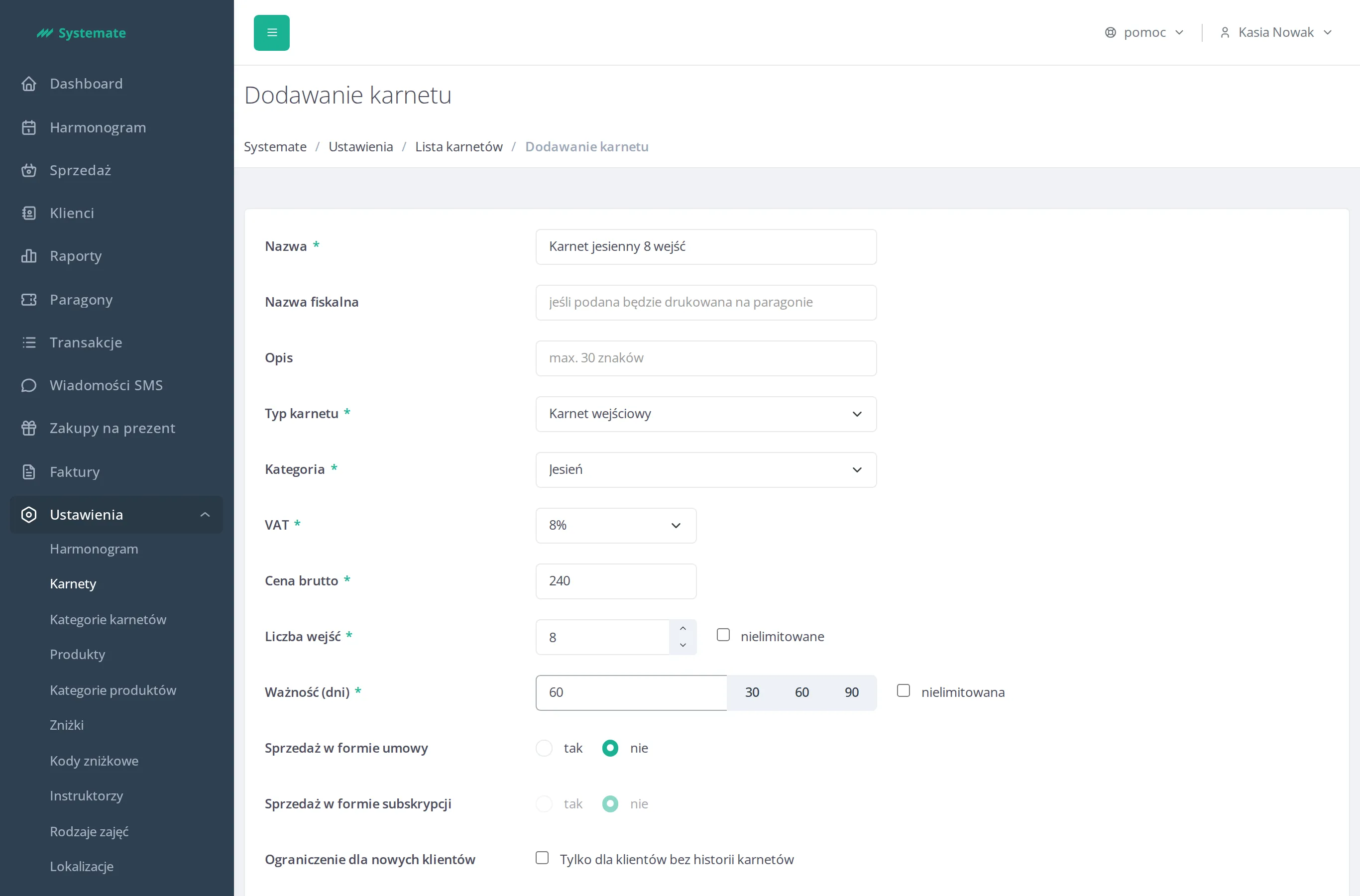Click the Cena brutto input field
Viewport: 1360px width, 896px height.
616,581
